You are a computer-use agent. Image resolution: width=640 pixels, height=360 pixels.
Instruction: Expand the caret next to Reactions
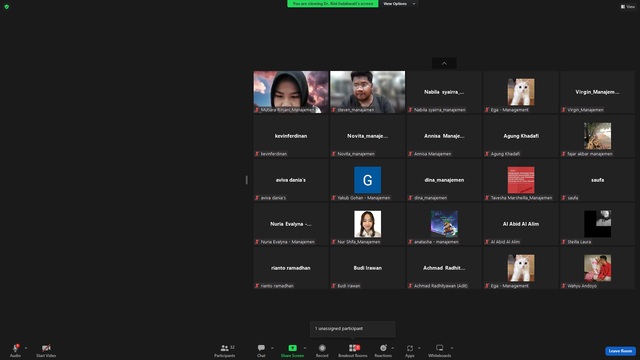tap(393, 348)
